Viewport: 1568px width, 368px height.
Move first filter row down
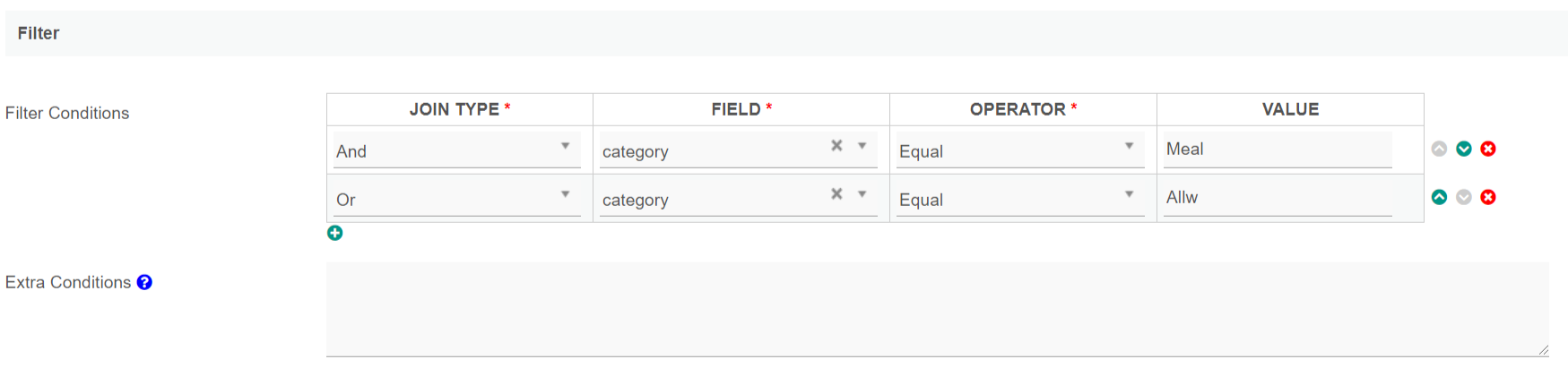pyautogui.click(x=1463, y=149)
